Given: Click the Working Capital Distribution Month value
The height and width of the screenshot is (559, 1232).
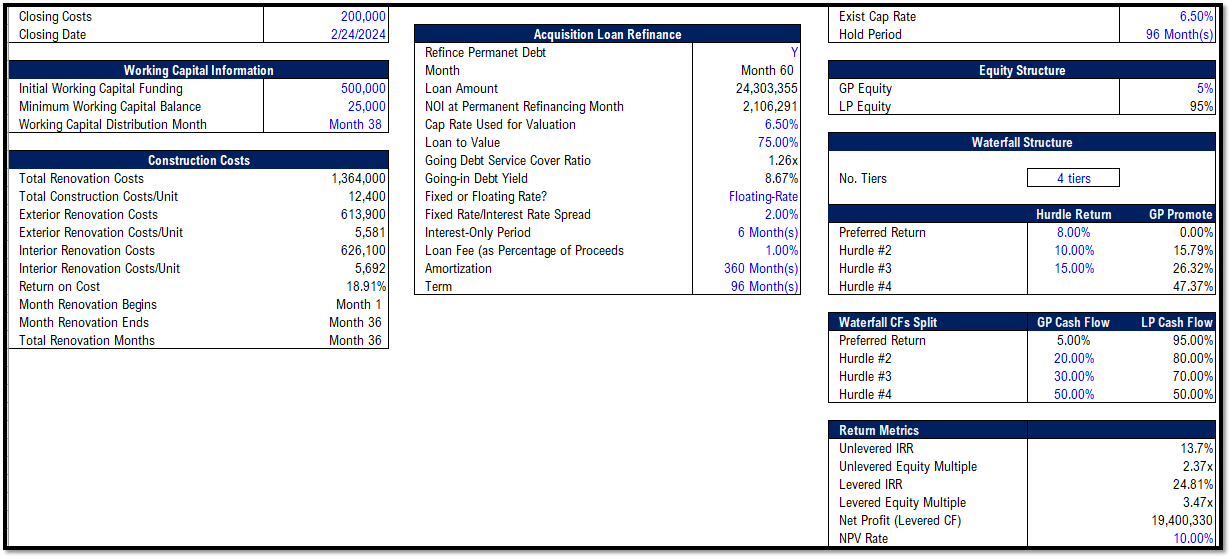Looking at the screenshot, I should 355,124.
